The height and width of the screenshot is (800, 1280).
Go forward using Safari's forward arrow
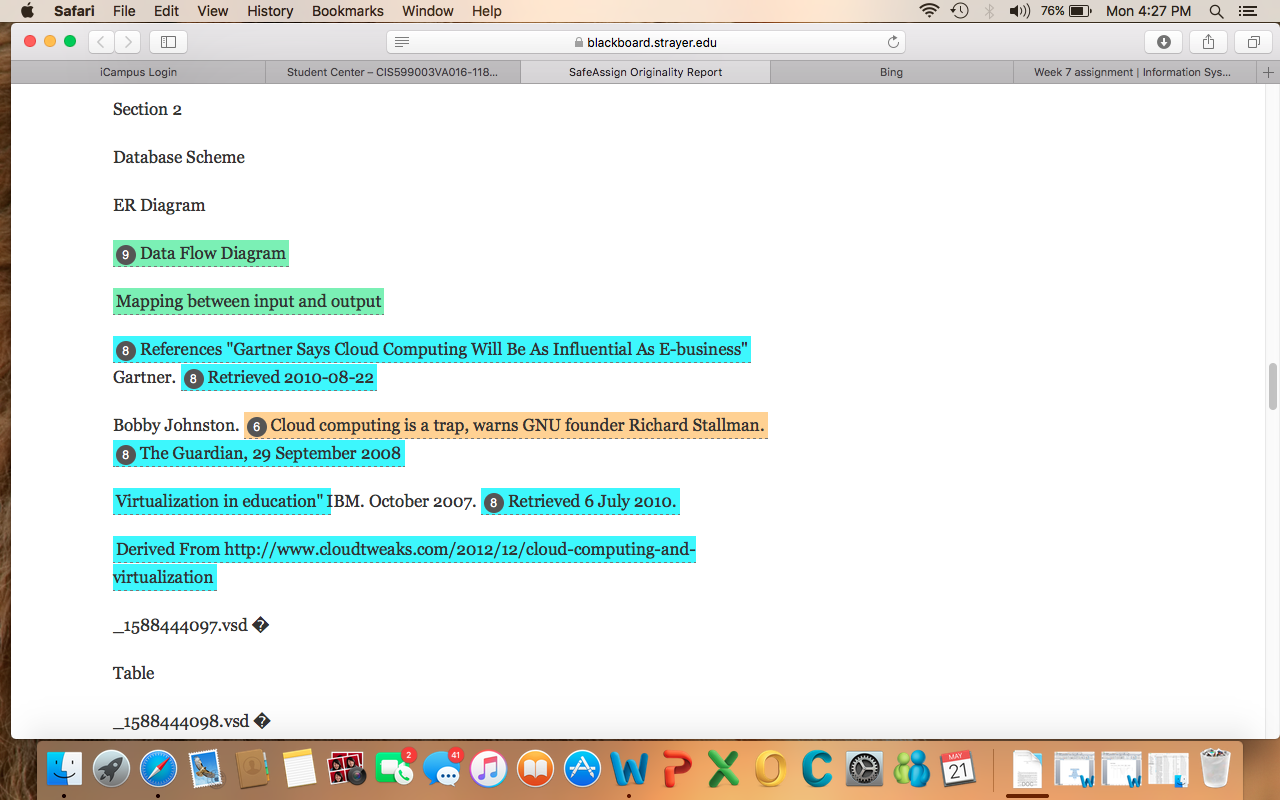coord(127,42)
